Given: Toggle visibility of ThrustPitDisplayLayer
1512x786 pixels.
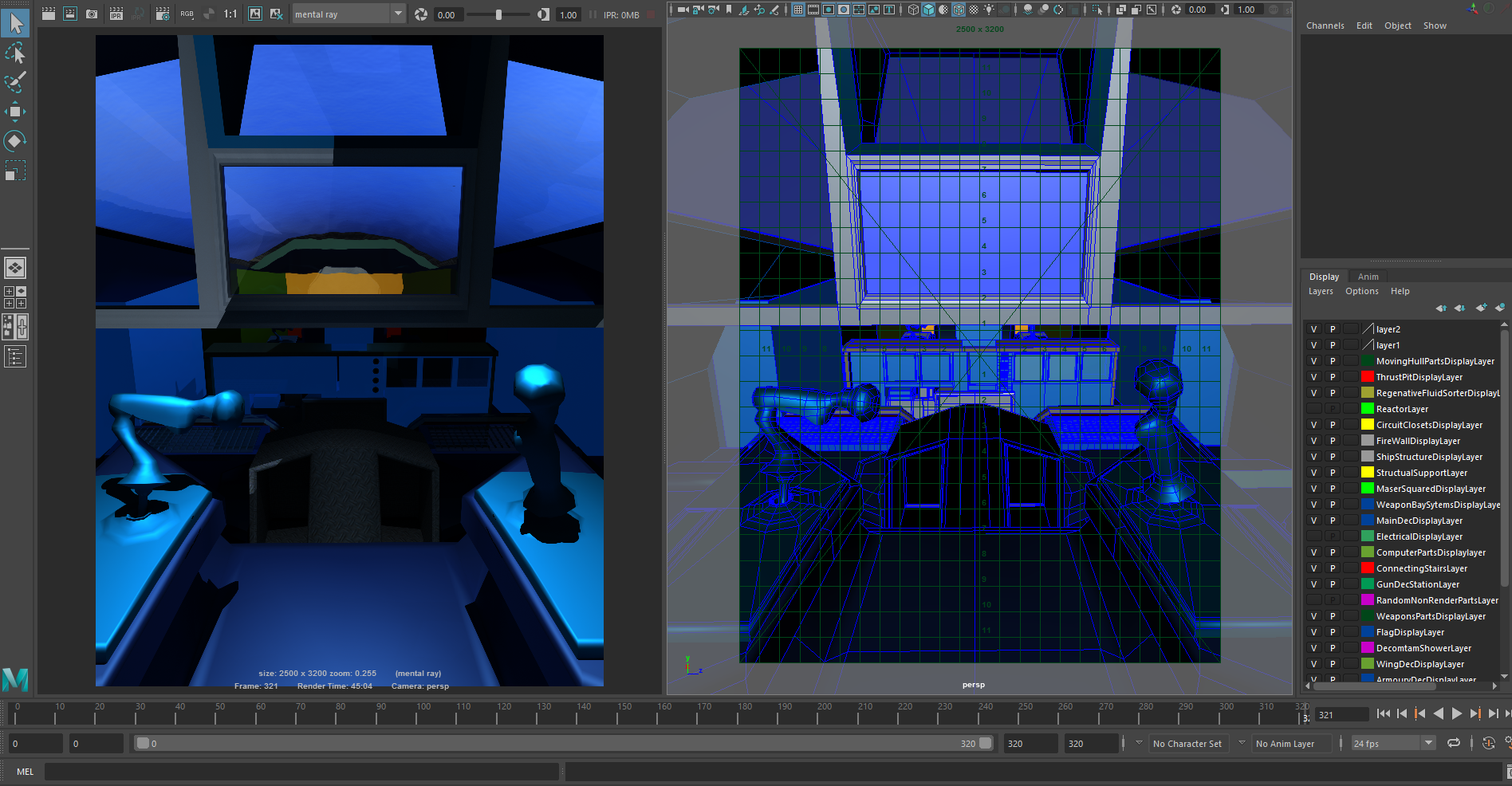Looking at the screenshot, I should point(1313,377).
